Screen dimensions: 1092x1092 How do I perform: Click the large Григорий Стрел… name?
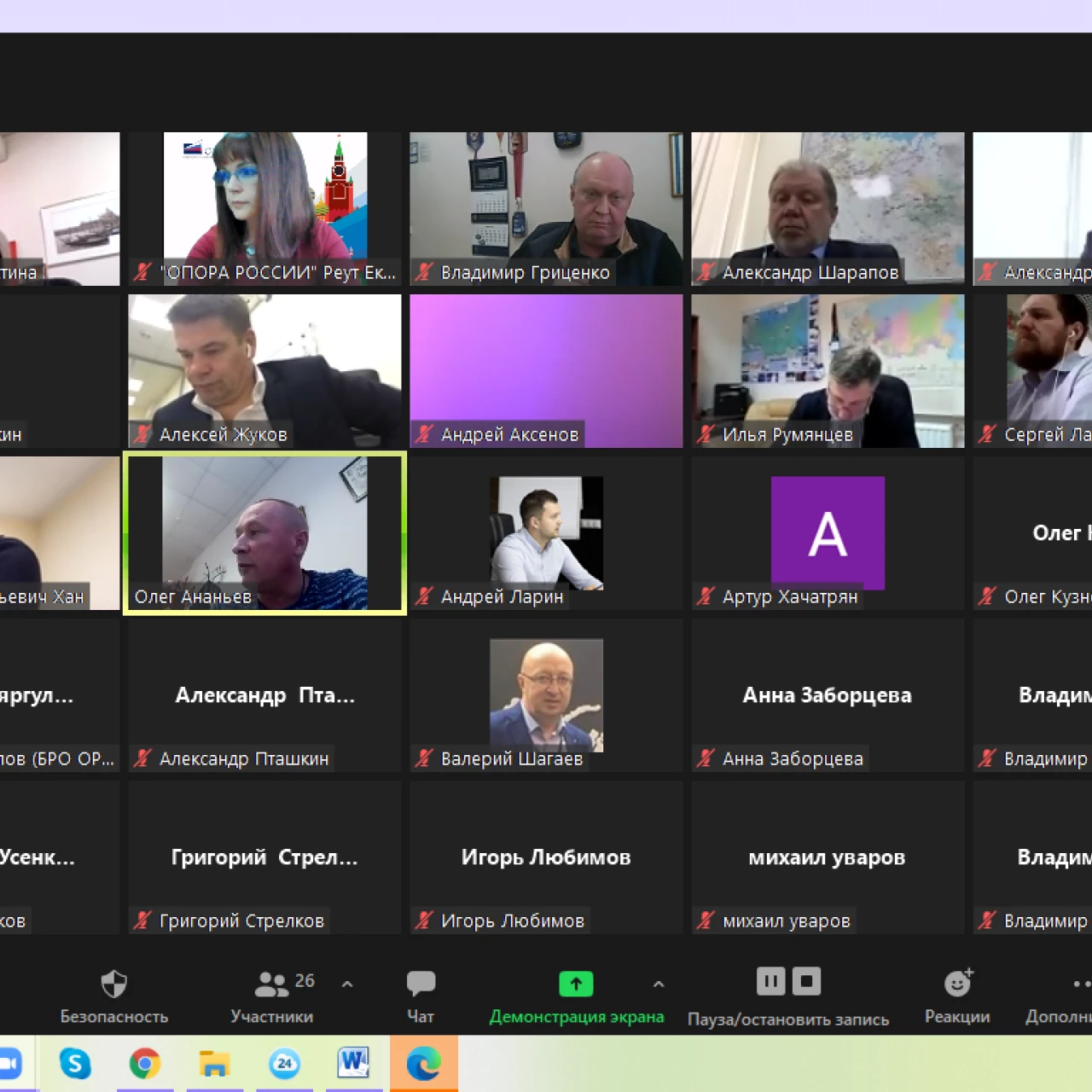[264, 857]
